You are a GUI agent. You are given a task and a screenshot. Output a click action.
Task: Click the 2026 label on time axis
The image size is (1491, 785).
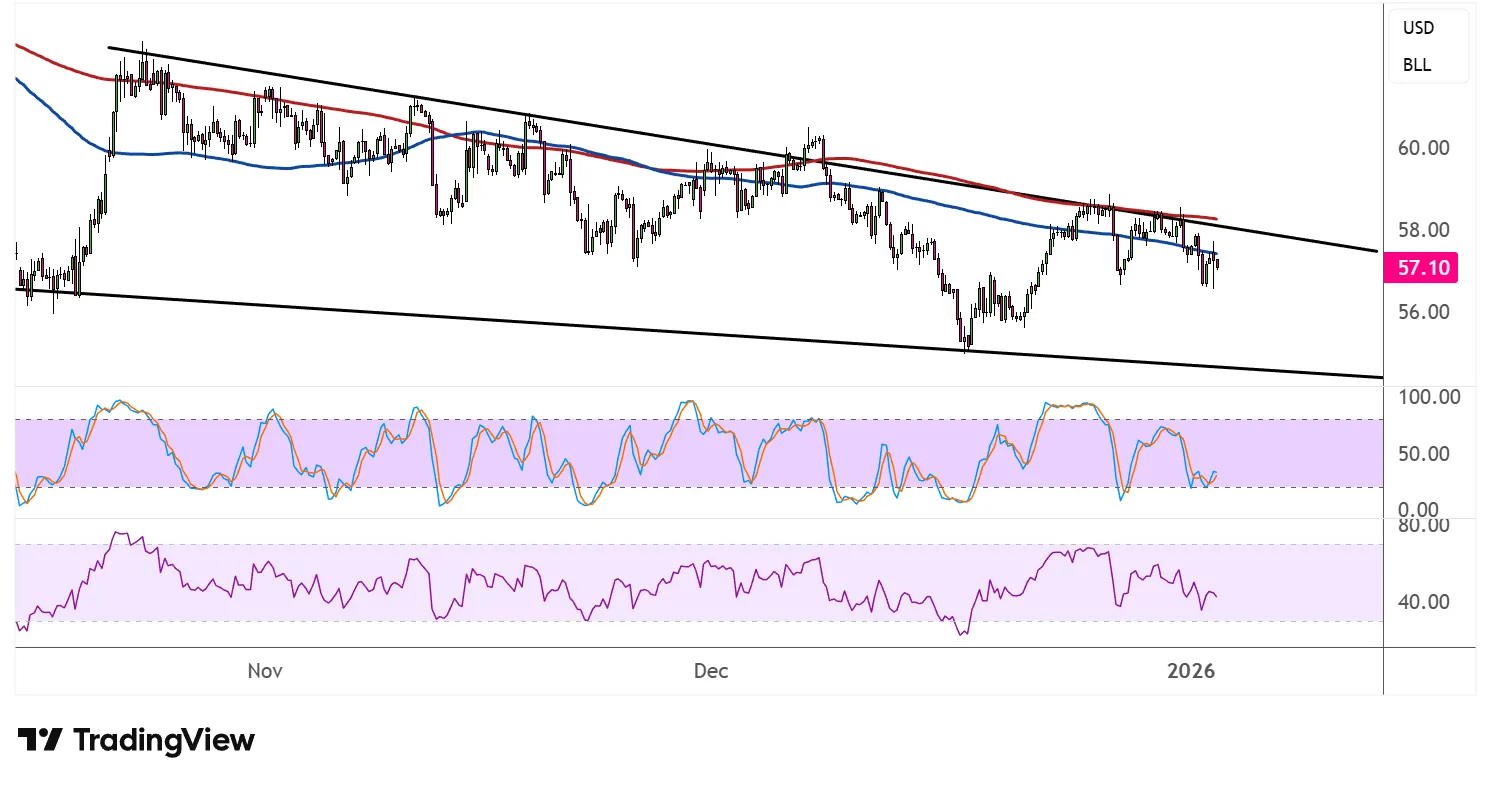1191,671
